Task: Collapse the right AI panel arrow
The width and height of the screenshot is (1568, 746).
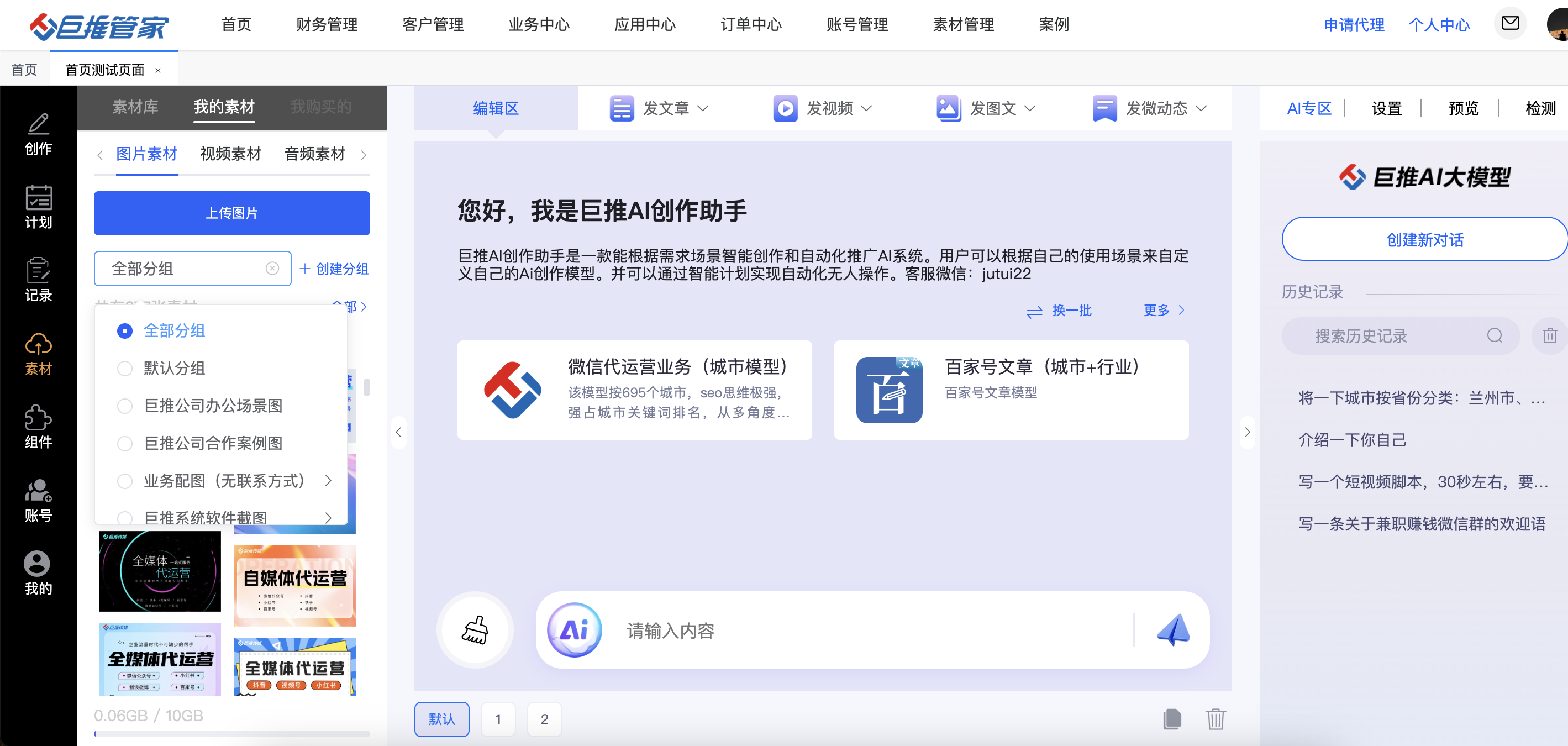Action: point(1247,432)
